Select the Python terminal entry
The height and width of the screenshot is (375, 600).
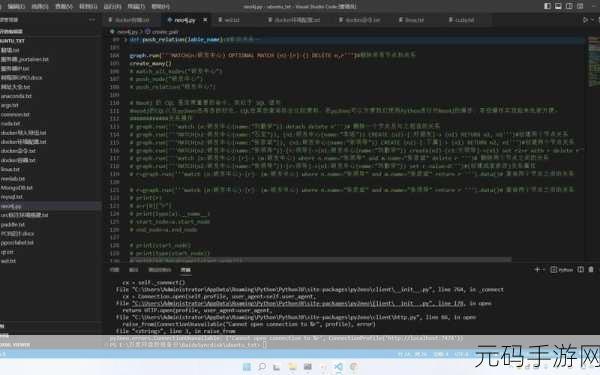(562, 270)
